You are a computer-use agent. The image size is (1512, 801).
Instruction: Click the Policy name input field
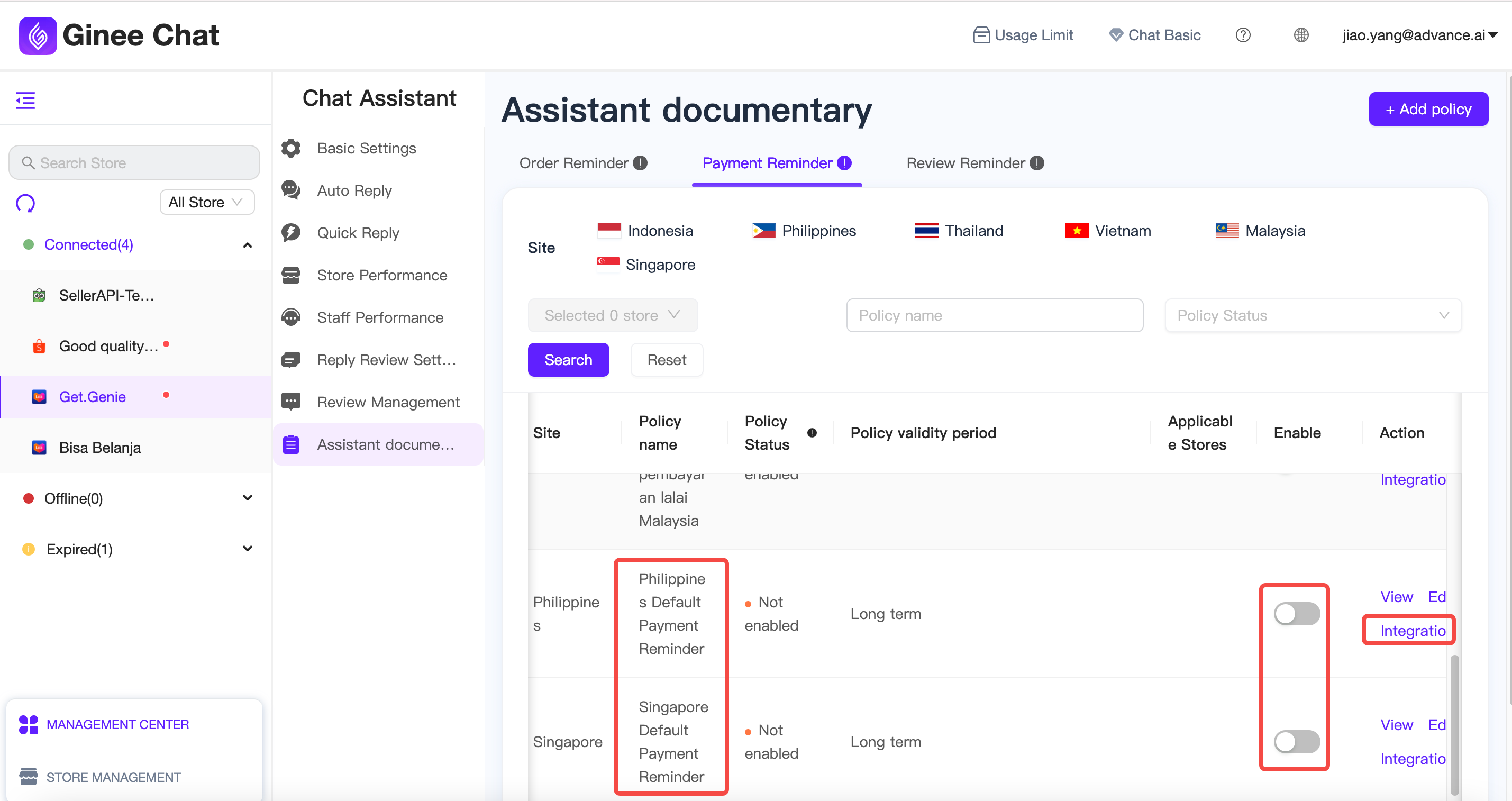coord(994,315)
